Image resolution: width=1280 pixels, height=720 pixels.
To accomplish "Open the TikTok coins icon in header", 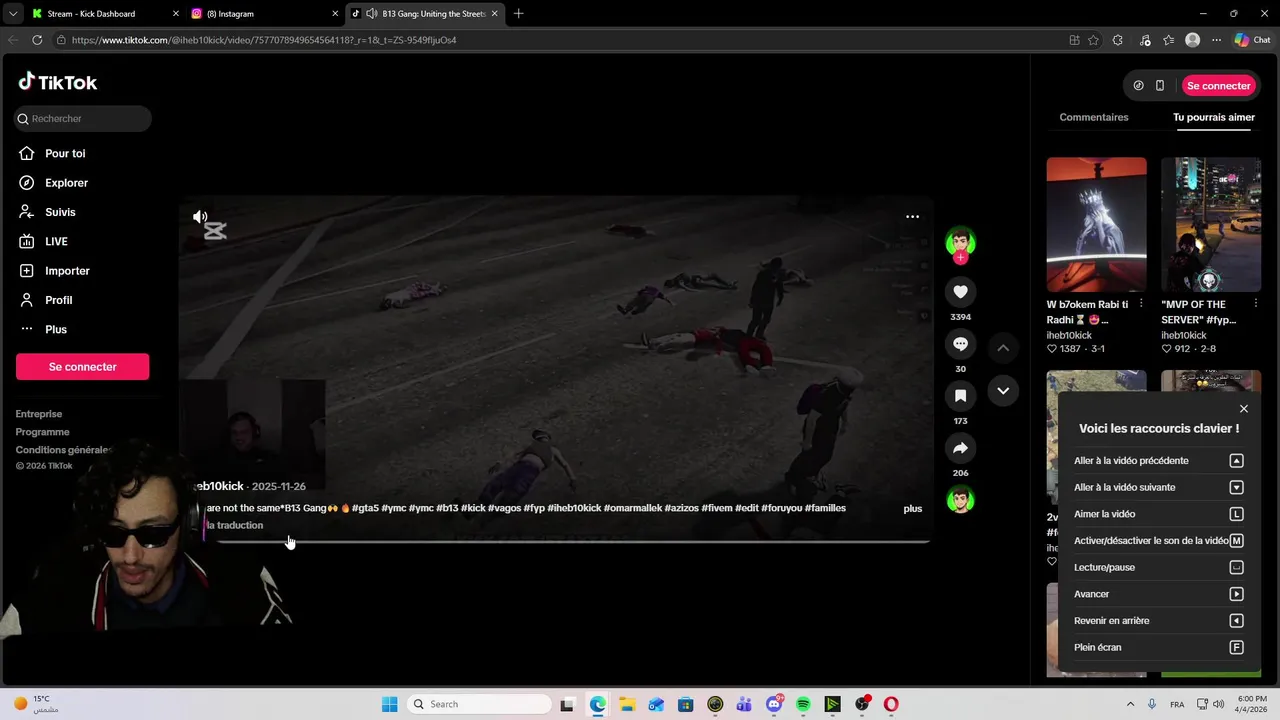I will click(1138, 86).
